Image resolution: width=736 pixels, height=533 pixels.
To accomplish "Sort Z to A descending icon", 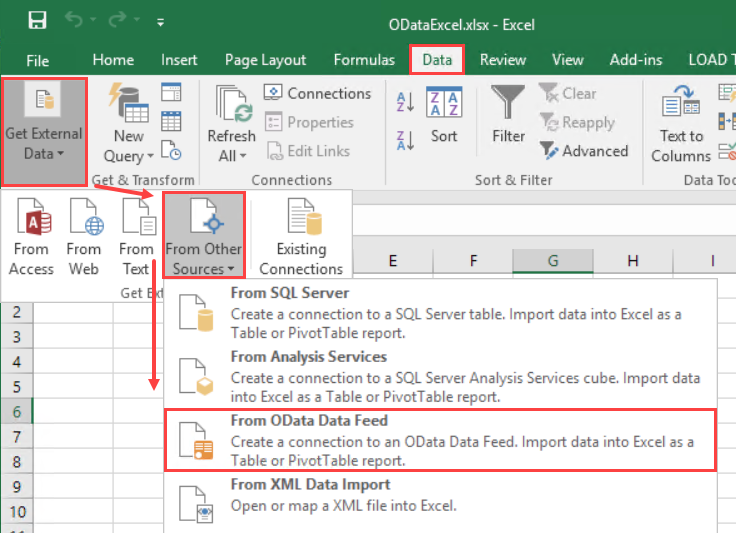I will tap(406, 140).
